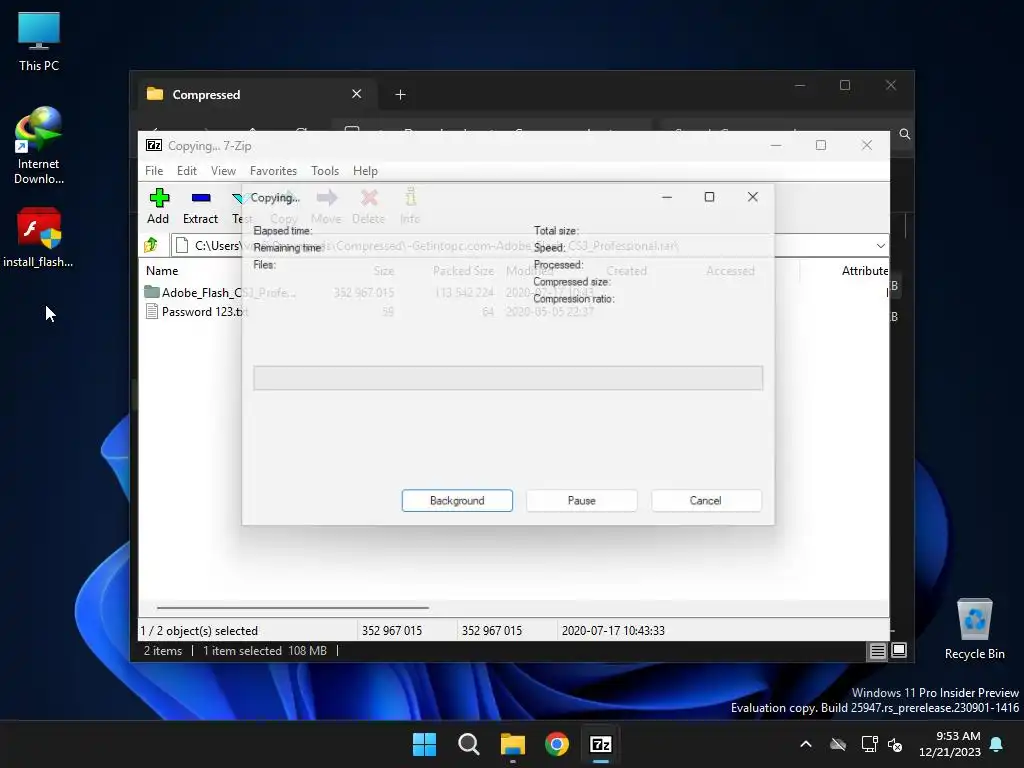Maximize the Copying dialog window
1024x768 pixels.
(x=709, y=197)
